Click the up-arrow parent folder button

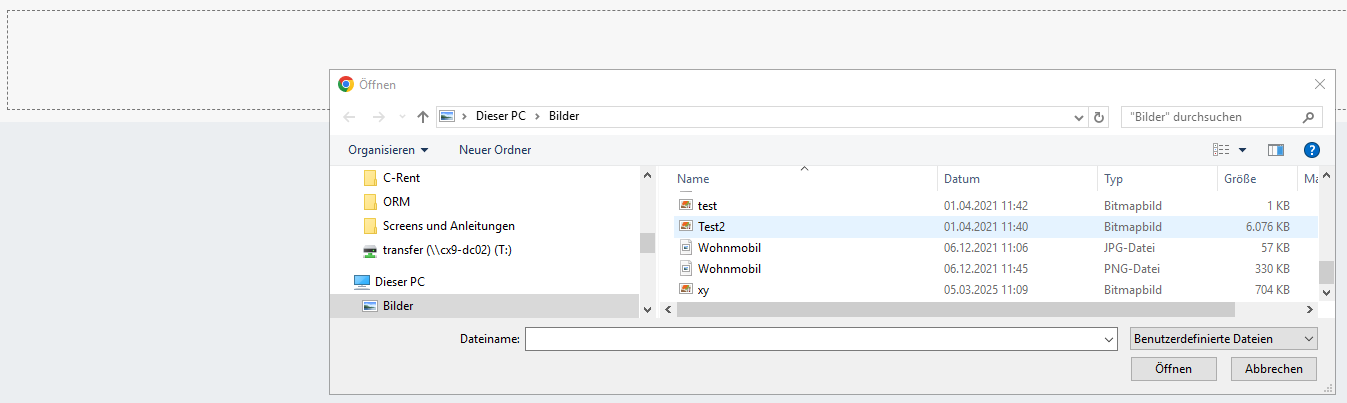423,116
